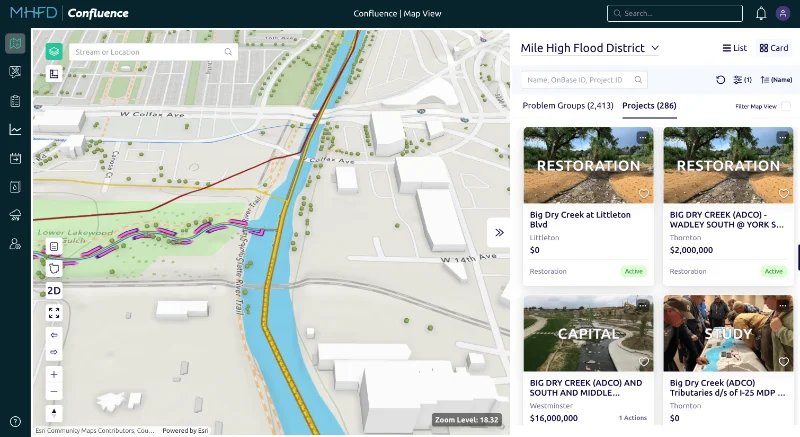
Task: Collapse the side panel with double chevron
Action: pyautogui.click(x=499, y=233)
